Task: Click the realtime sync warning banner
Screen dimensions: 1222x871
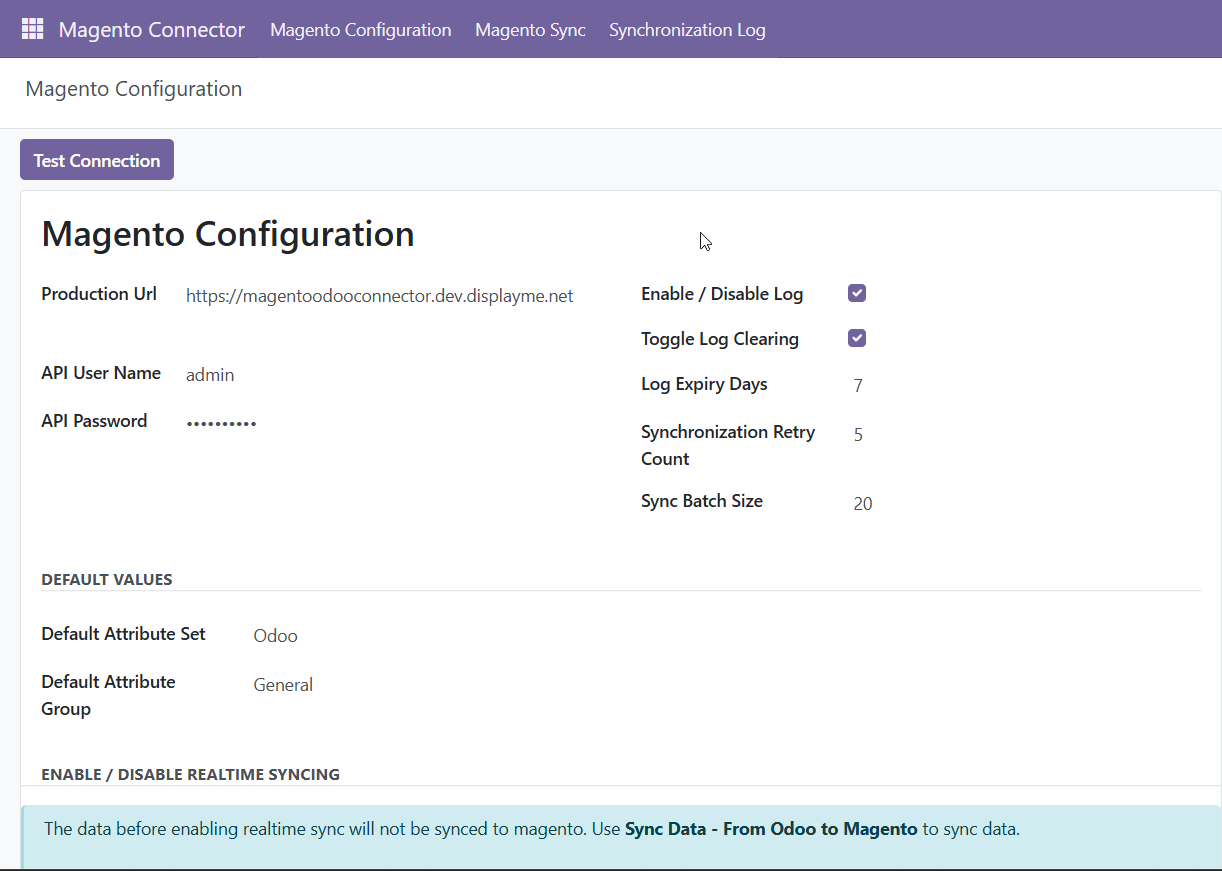Action: coord(611,829)
